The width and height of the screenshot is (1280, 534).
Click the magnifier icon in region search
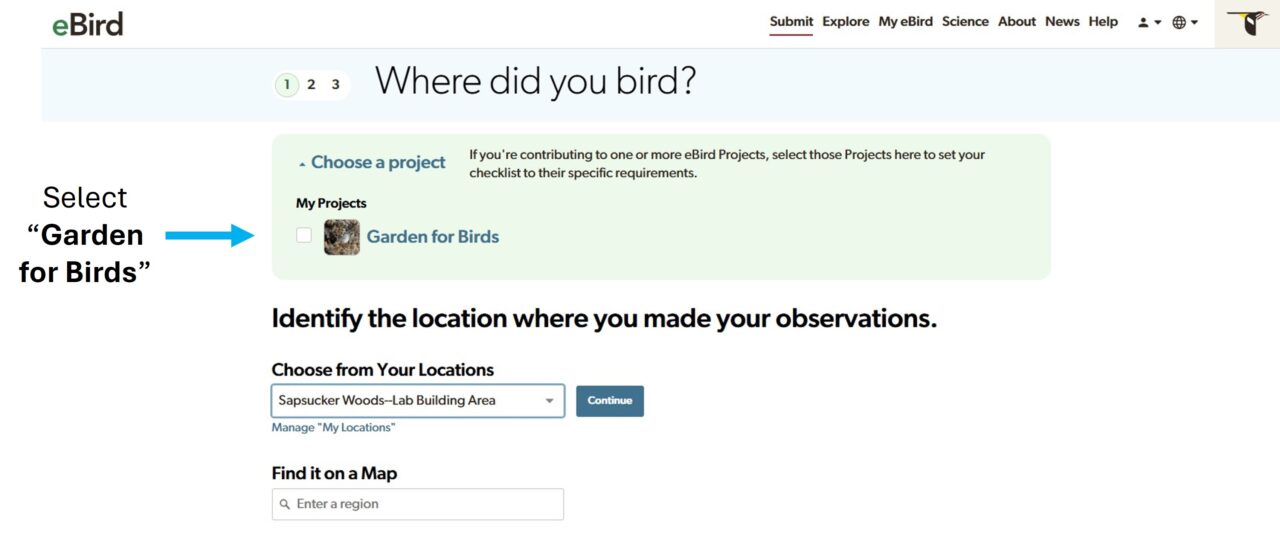[285, 504]
